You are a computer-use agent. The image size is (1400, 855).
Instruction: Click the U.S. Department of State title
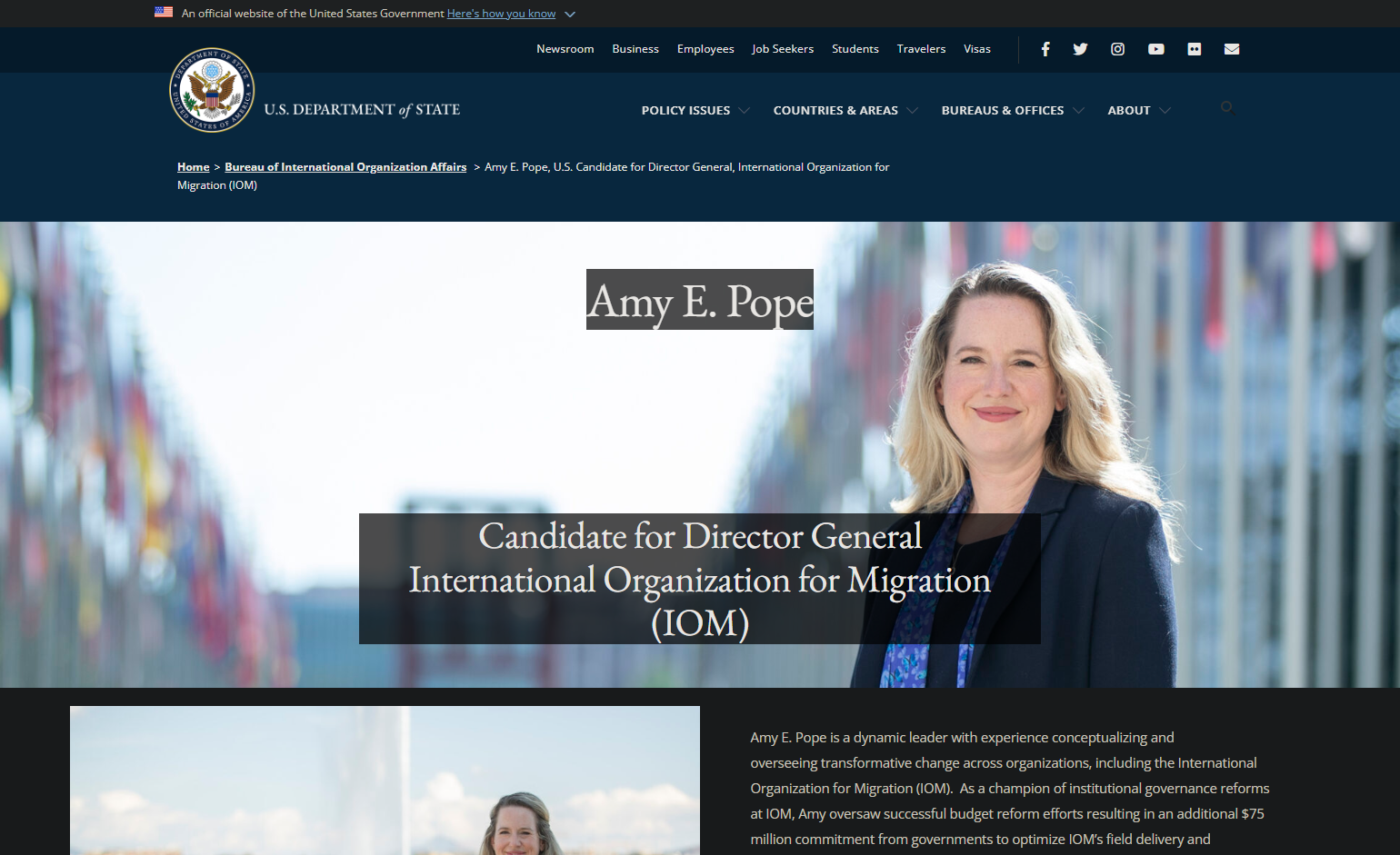pos(362,110)
